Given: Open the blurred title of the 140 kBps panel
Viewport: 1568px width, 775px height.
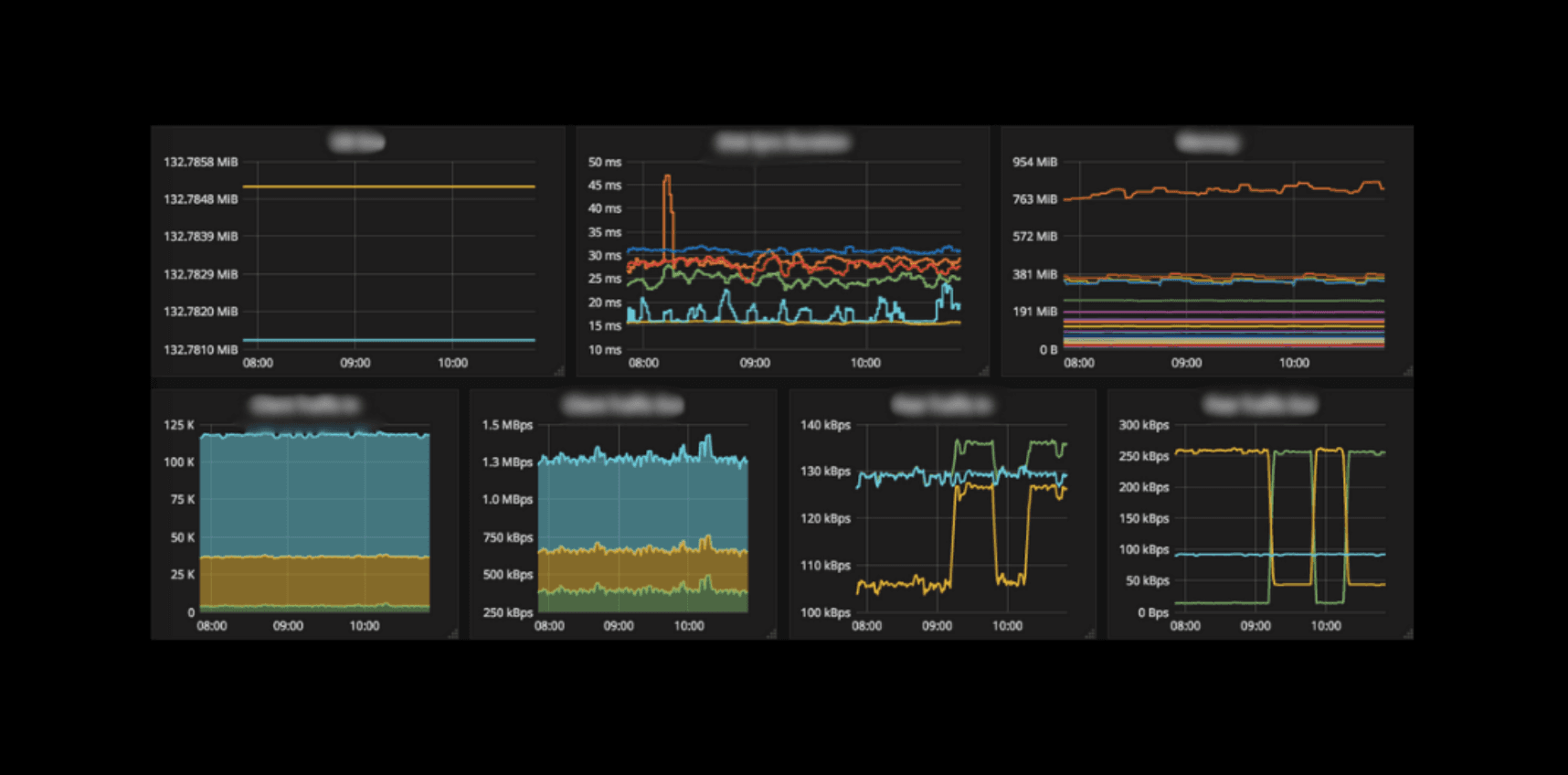Looking at the screenshot, I should point(942,405).
